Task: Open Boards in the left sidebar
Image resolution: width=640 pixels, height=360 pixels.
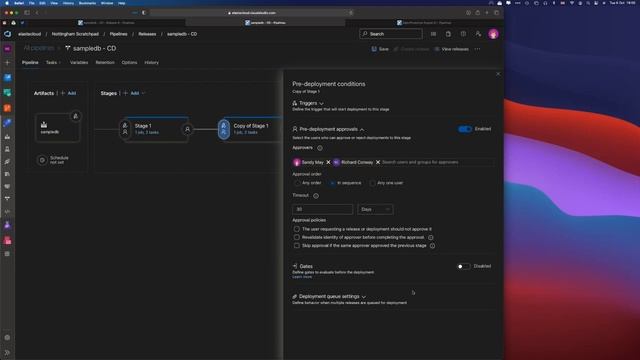Action: click(7, 93)
